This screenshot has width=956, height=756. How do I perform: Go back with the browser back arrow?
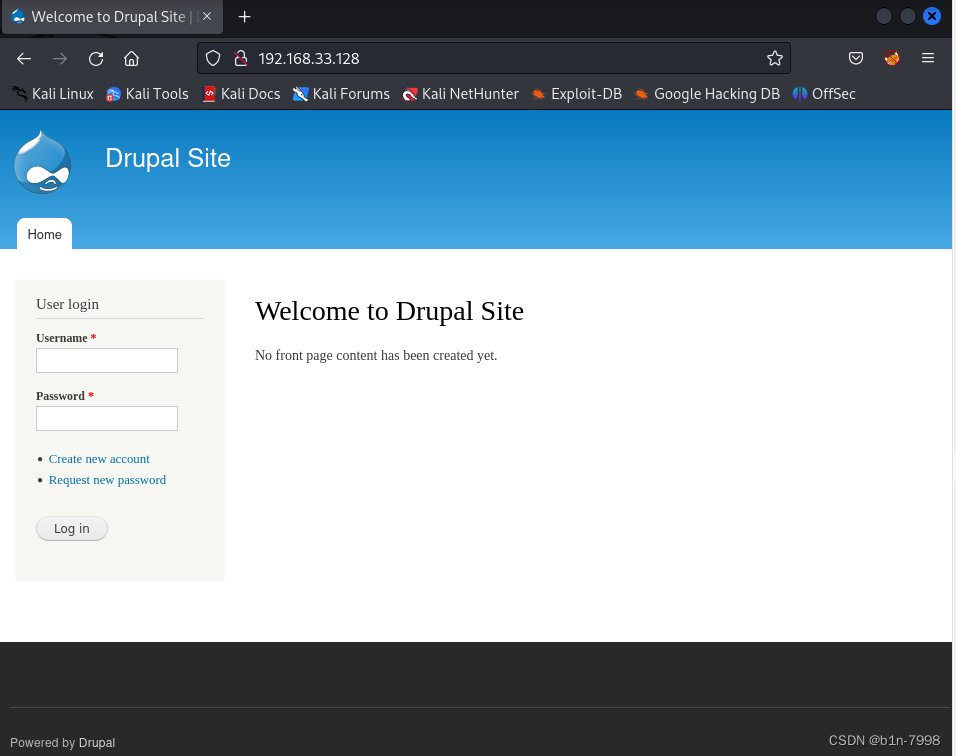(24, 59)
